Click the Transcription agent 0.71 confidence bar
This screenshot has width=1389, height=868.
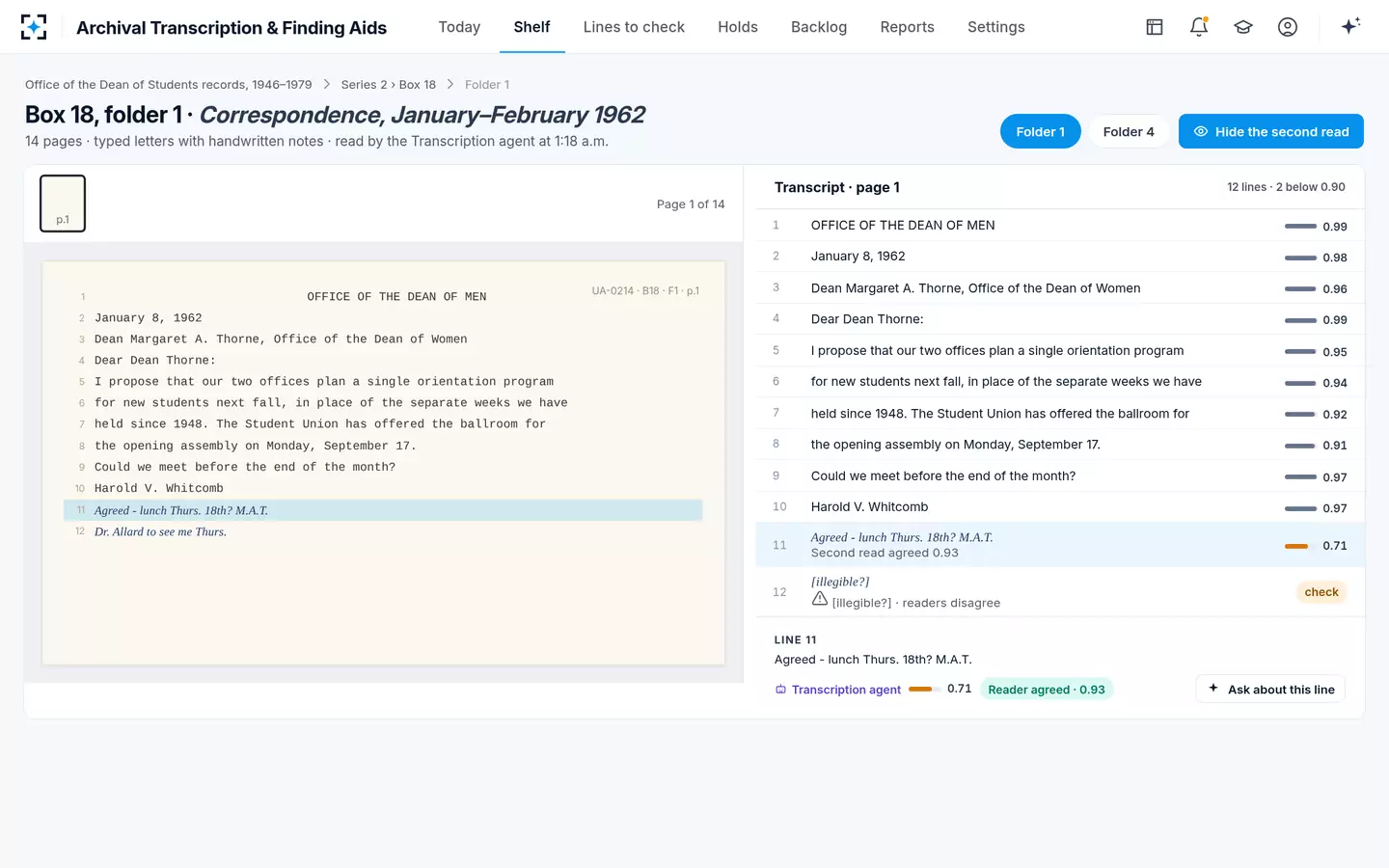(x=924, y=689)
